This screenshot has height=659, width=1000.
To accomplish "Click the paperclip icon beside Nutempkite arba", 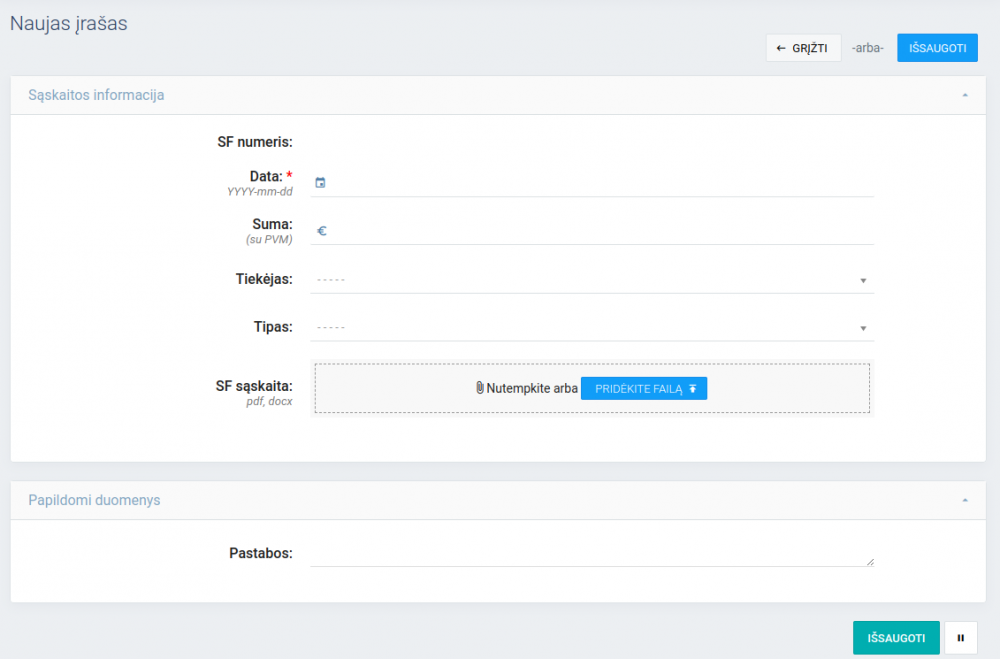I will point(480,388).
